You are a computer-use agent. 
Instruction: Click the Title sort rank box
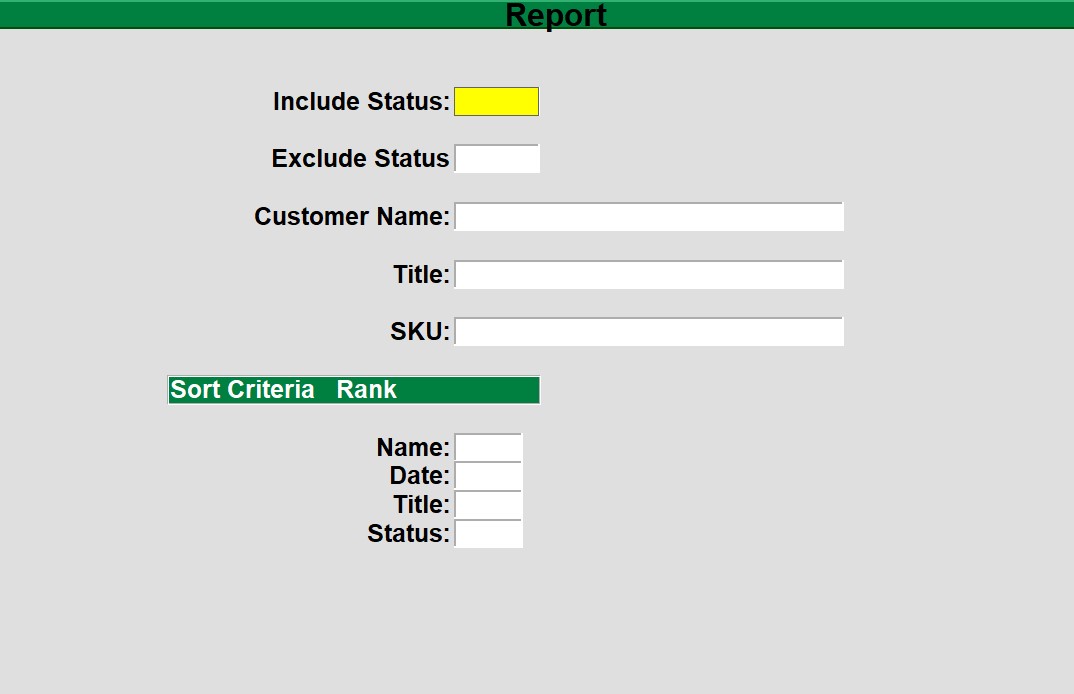pyautogui.click(x=488, y=505)
